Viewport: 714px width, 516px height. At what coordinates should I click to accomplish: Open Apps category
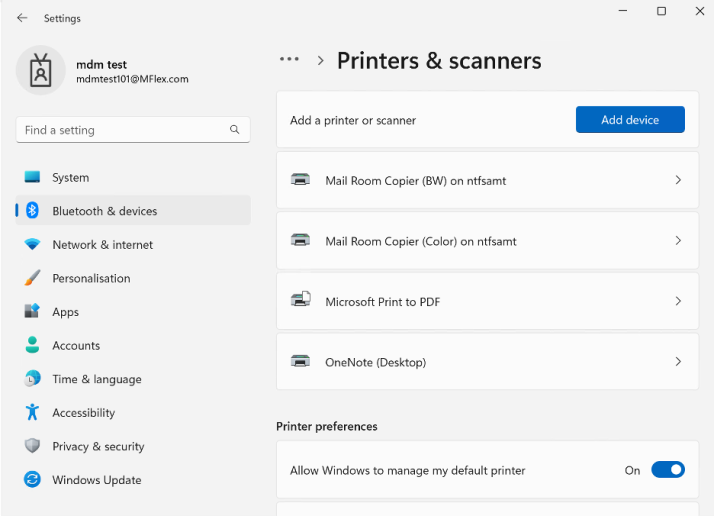[x=133, y=312]
